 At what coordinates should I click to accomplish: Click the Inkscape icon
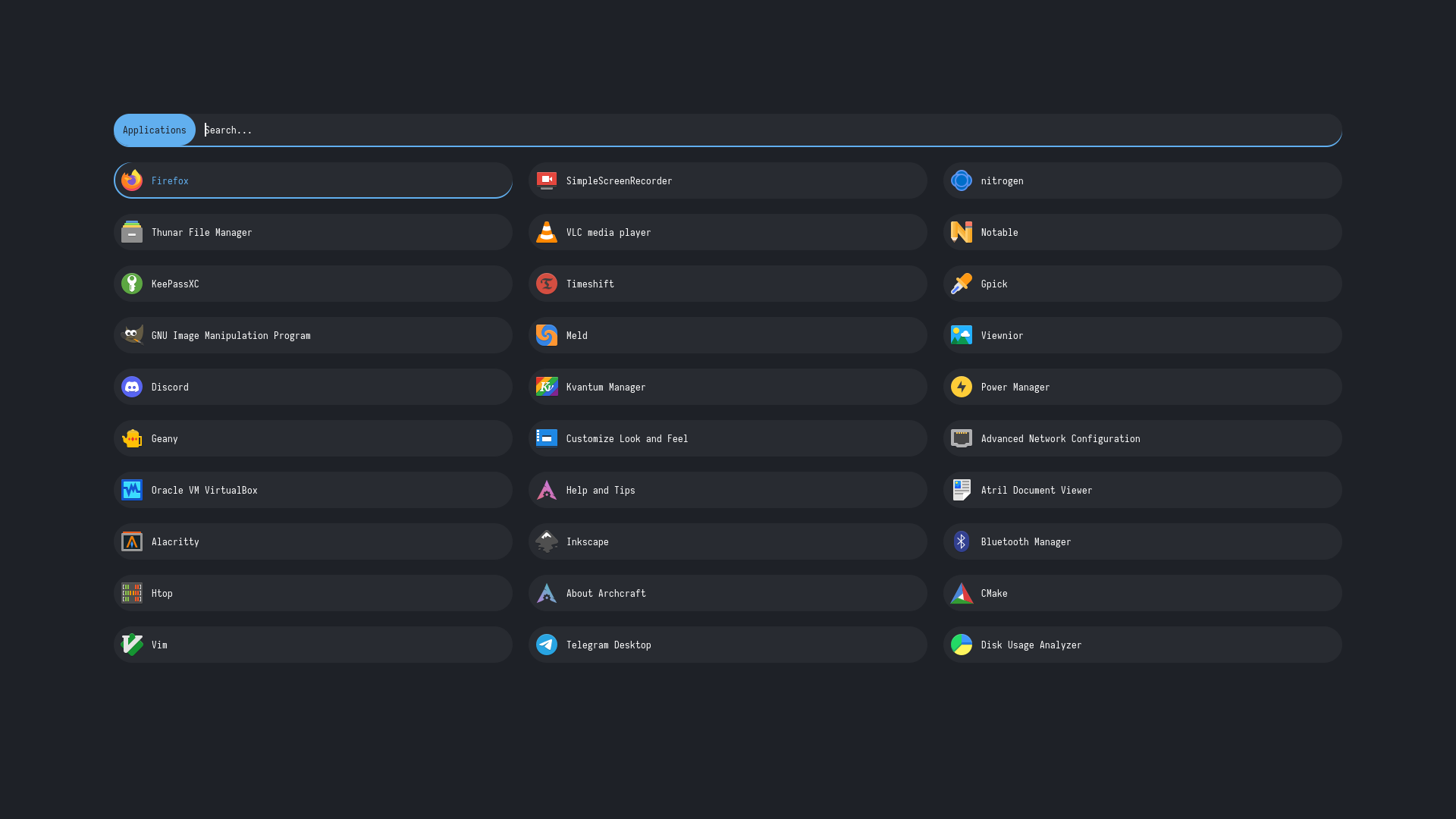[x=546, y=541]
